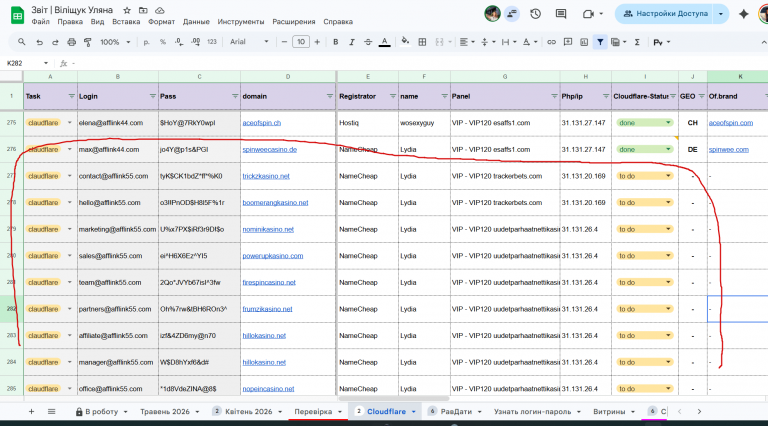Open filter menu for Panel column
Screen dimensions: 768x426
coord(554,96)
